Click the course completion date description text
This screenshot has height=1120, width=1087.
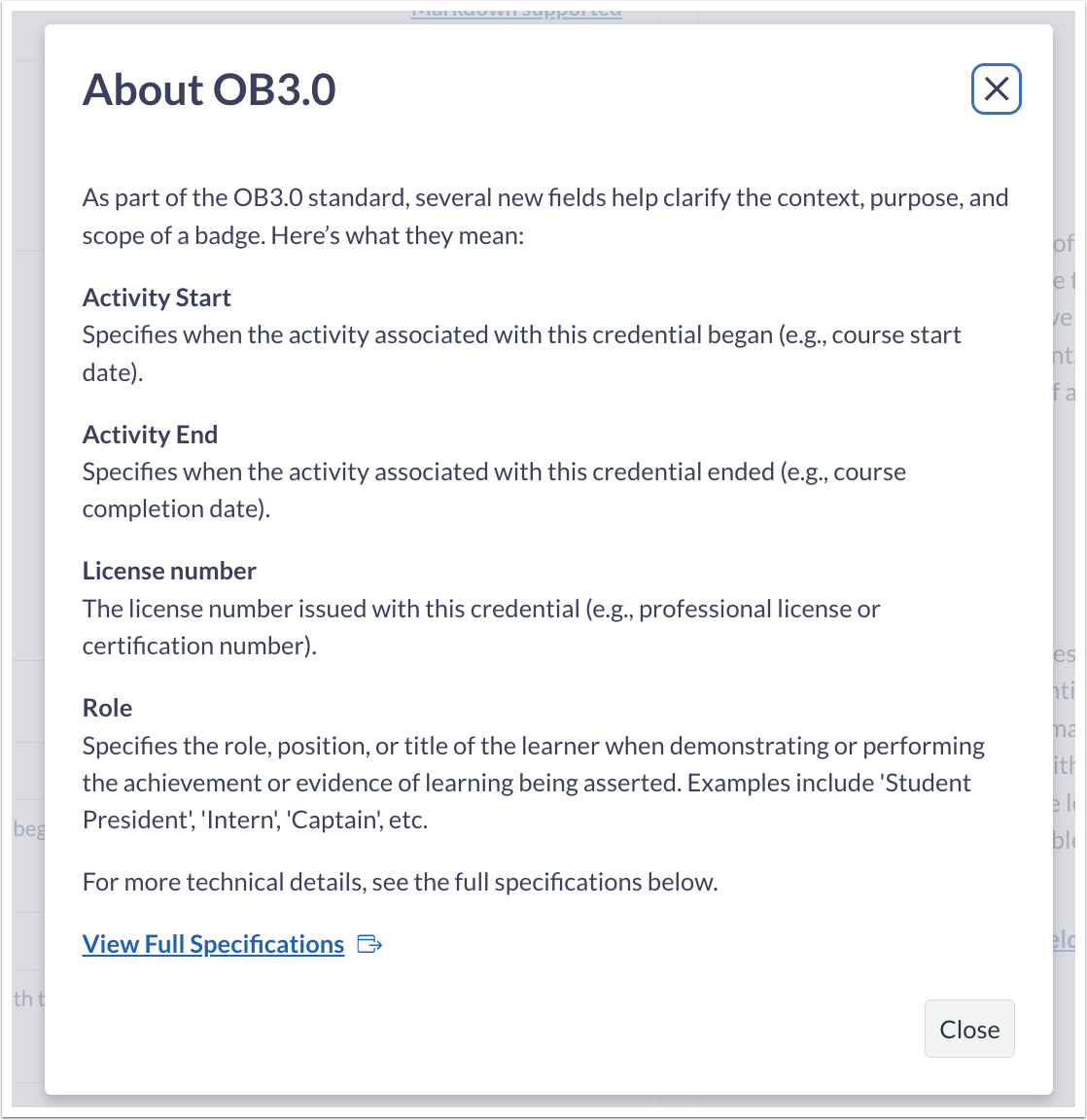495,489
